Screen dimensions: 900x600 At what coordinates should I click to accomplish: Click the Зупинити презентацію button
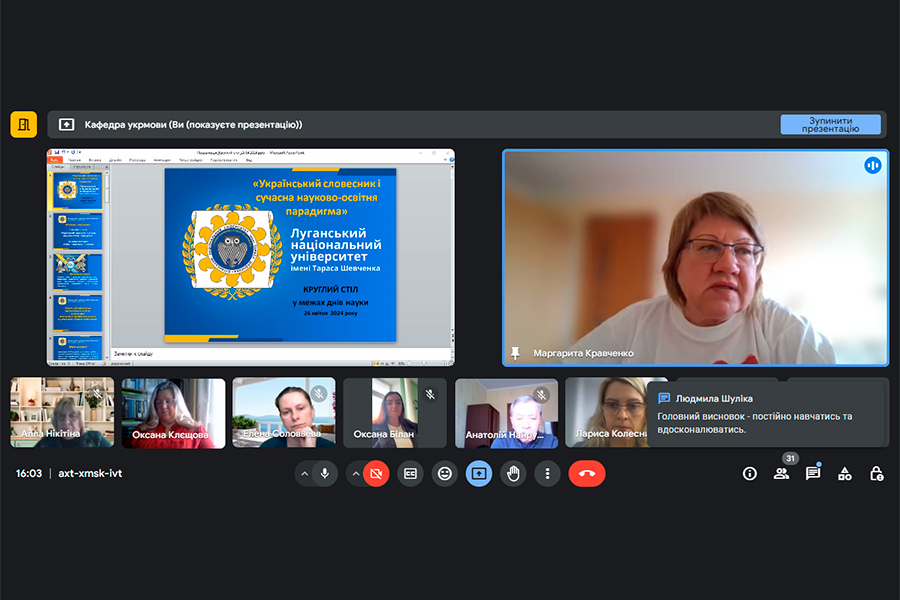[831, 125]
